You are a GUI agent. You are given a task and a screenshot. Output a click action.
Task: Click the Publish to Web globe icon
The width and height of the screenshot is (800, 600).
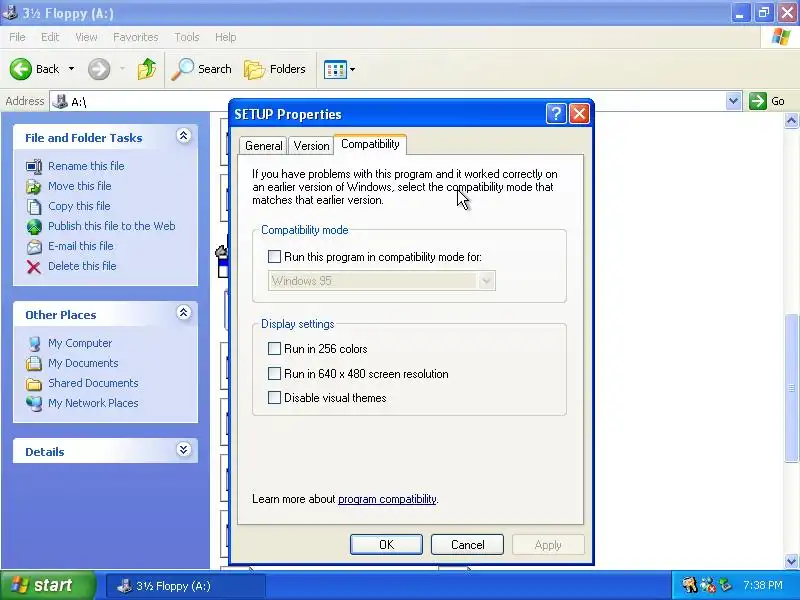34,227
